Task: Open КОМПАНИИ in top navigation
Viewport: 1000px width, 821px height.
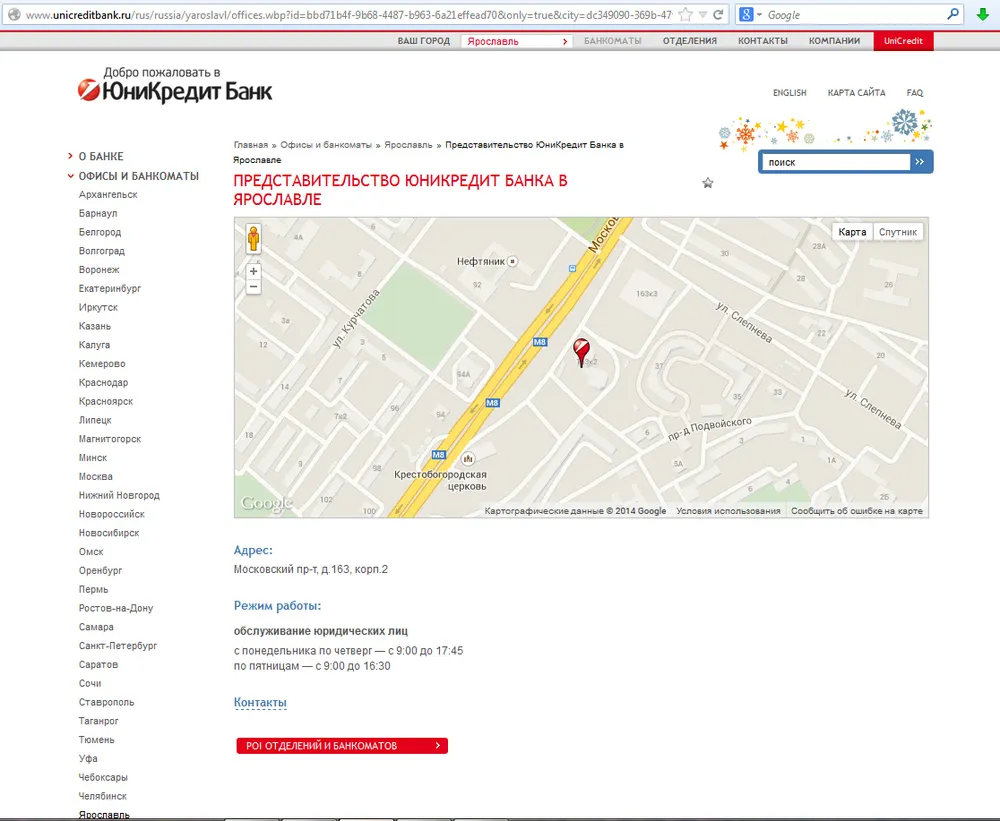Action: click(834, 41)
